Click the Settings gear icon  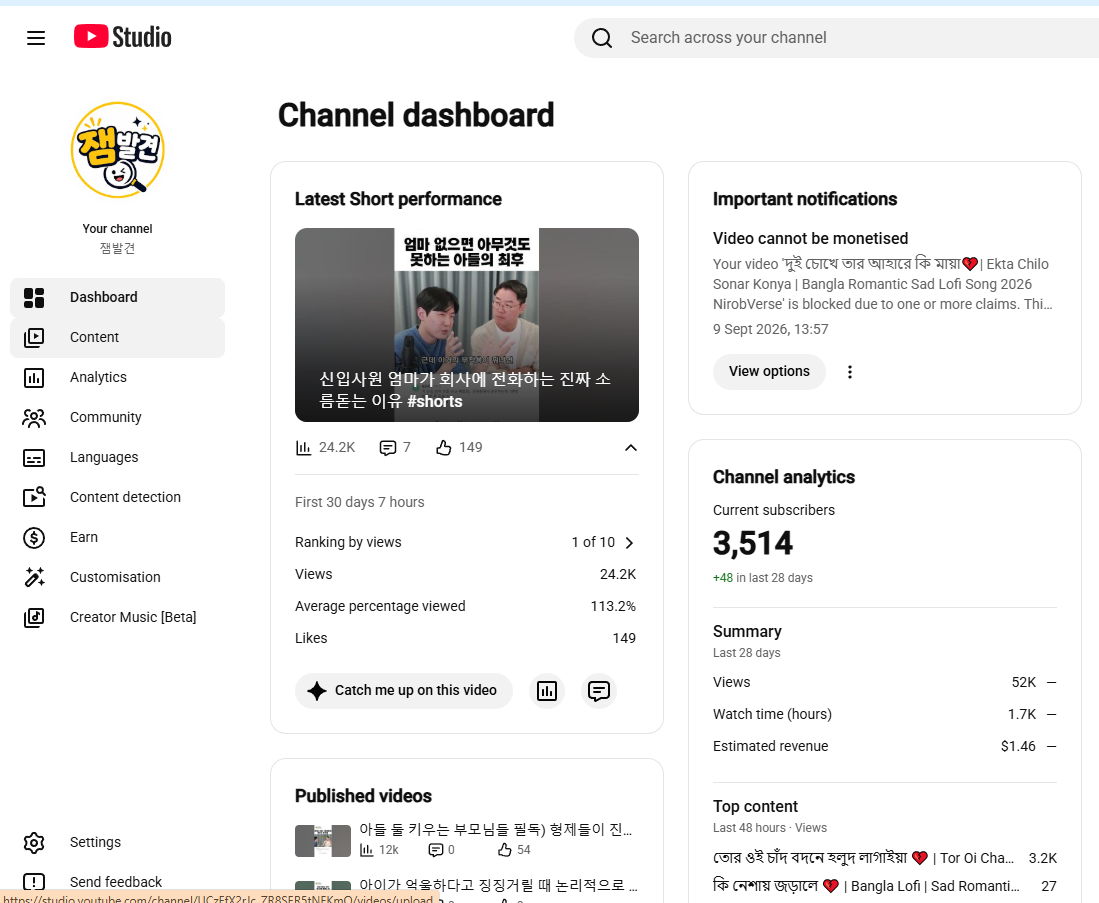point(34,843)
